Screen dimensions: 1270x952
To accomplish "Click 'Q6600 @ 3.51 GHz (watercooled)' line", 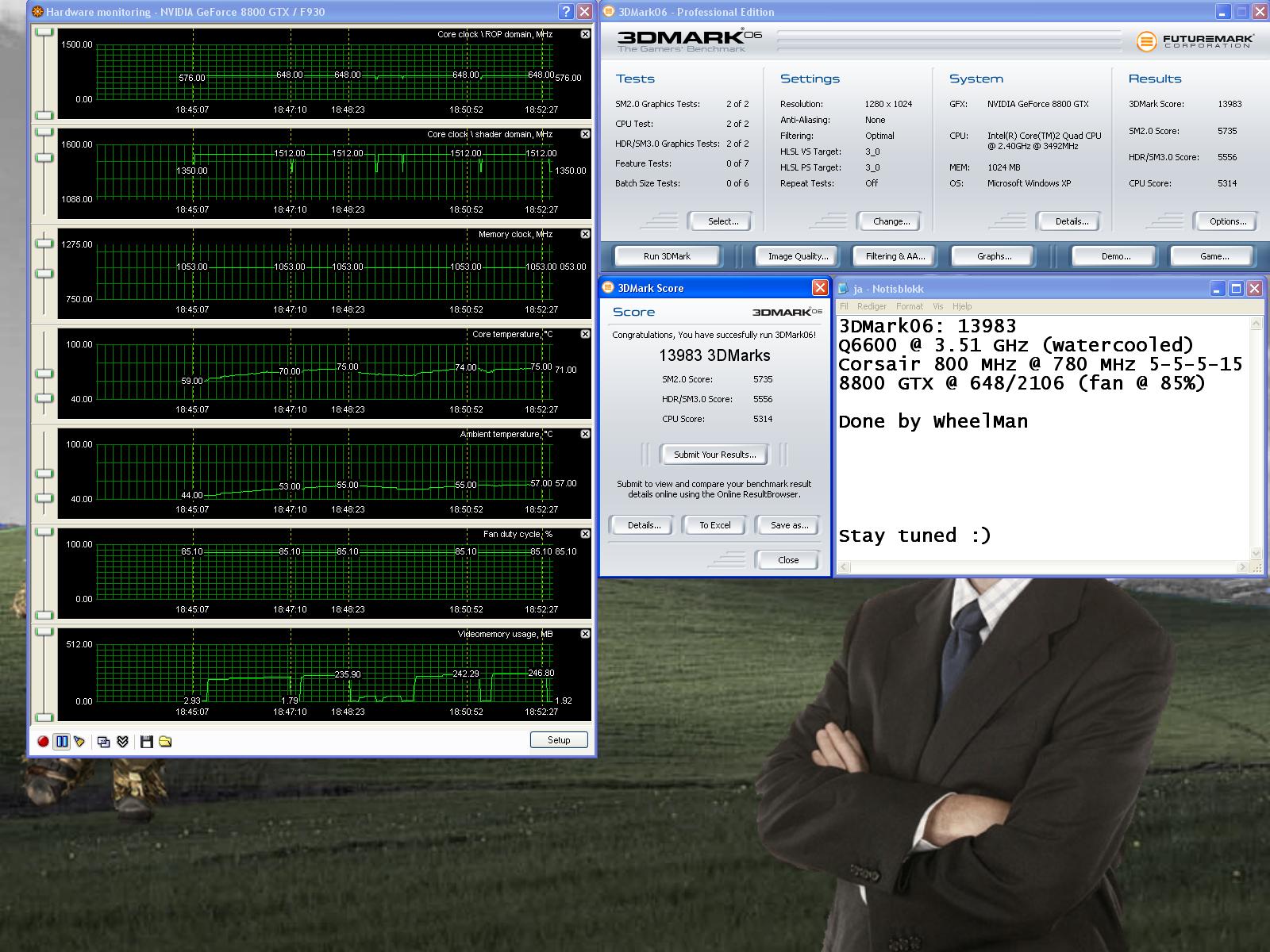I will (1016, 345).
